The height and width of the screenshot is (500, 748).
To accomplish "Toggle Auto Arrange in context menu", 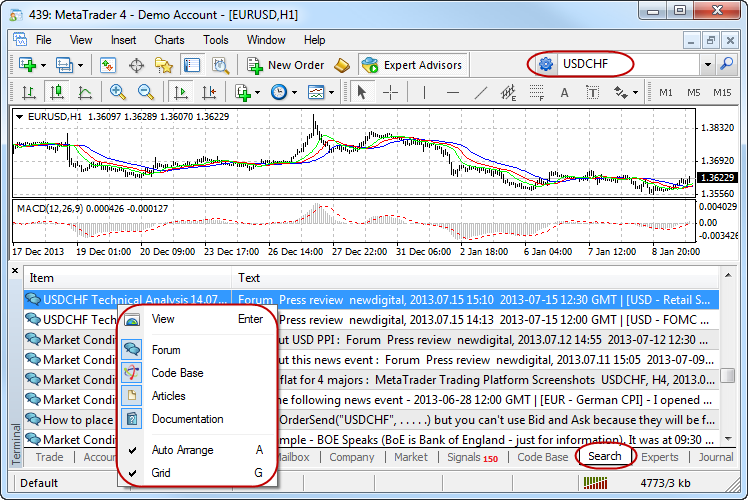I will (x=182, y=450).
